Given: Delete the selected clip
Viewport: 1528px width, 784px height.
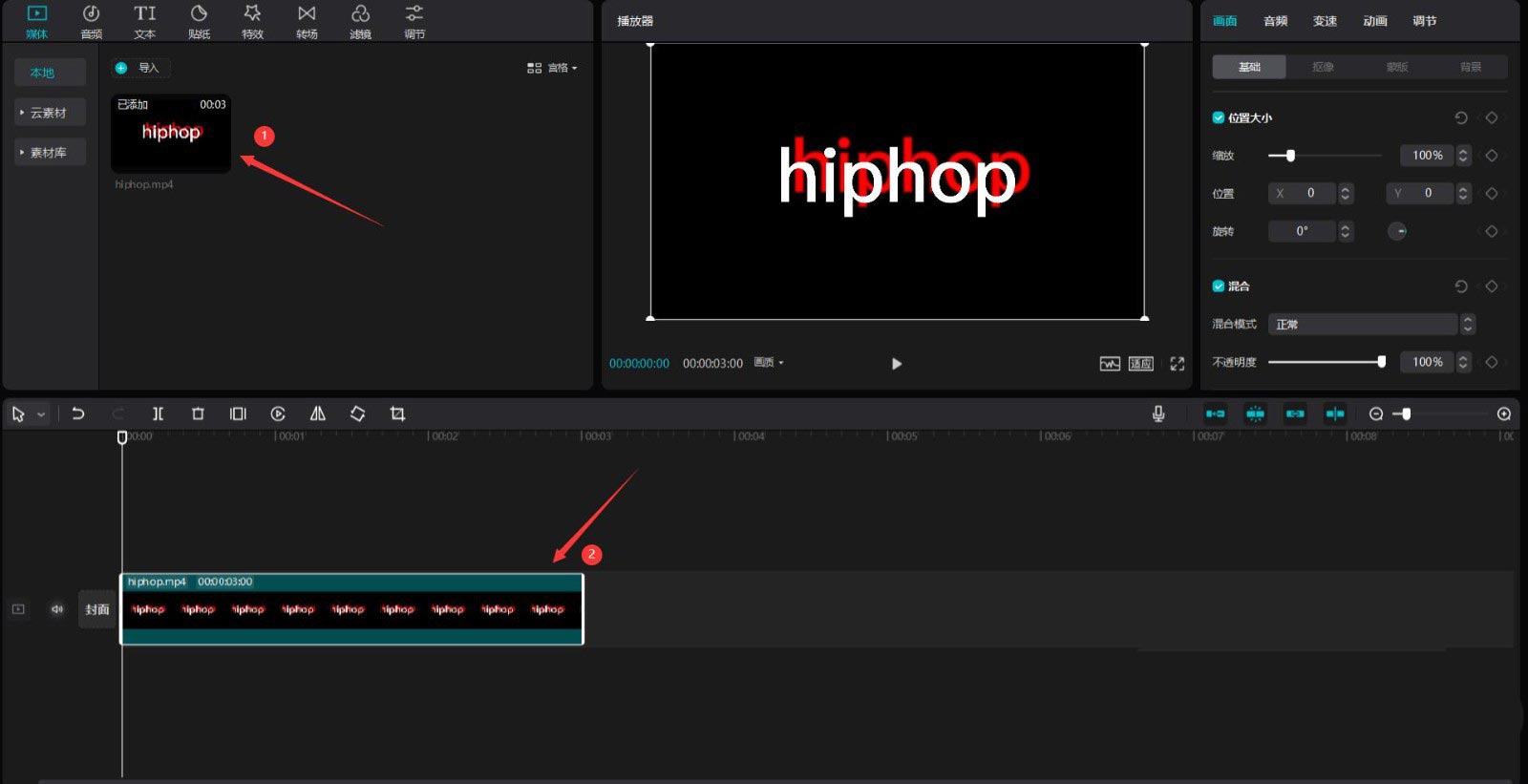Looking at the screenshot, I should (x=198, y=413).
